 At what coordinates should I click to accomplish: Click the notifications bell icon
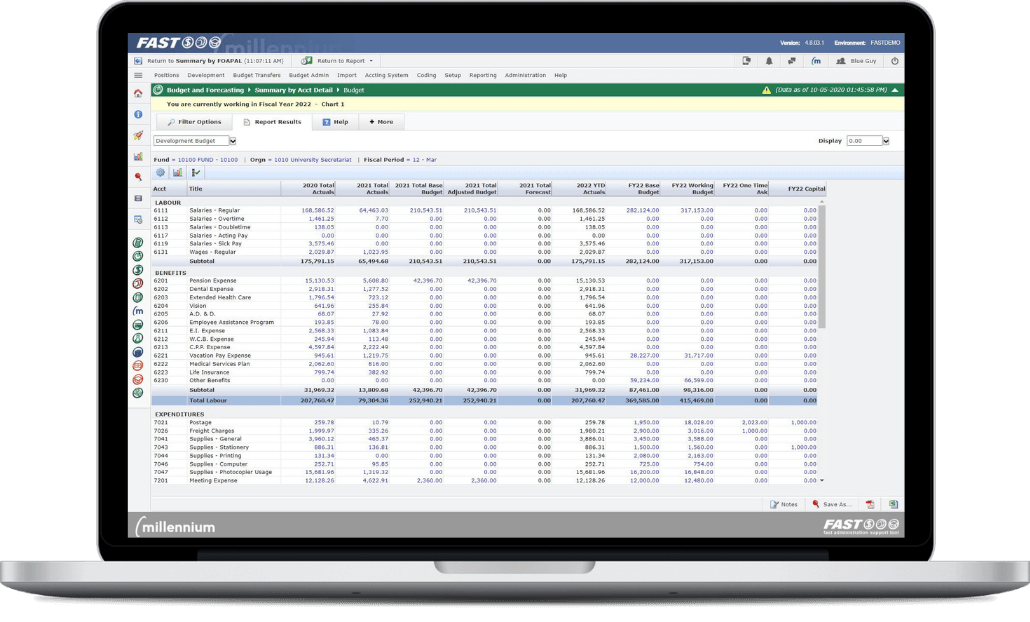(769, 61)
